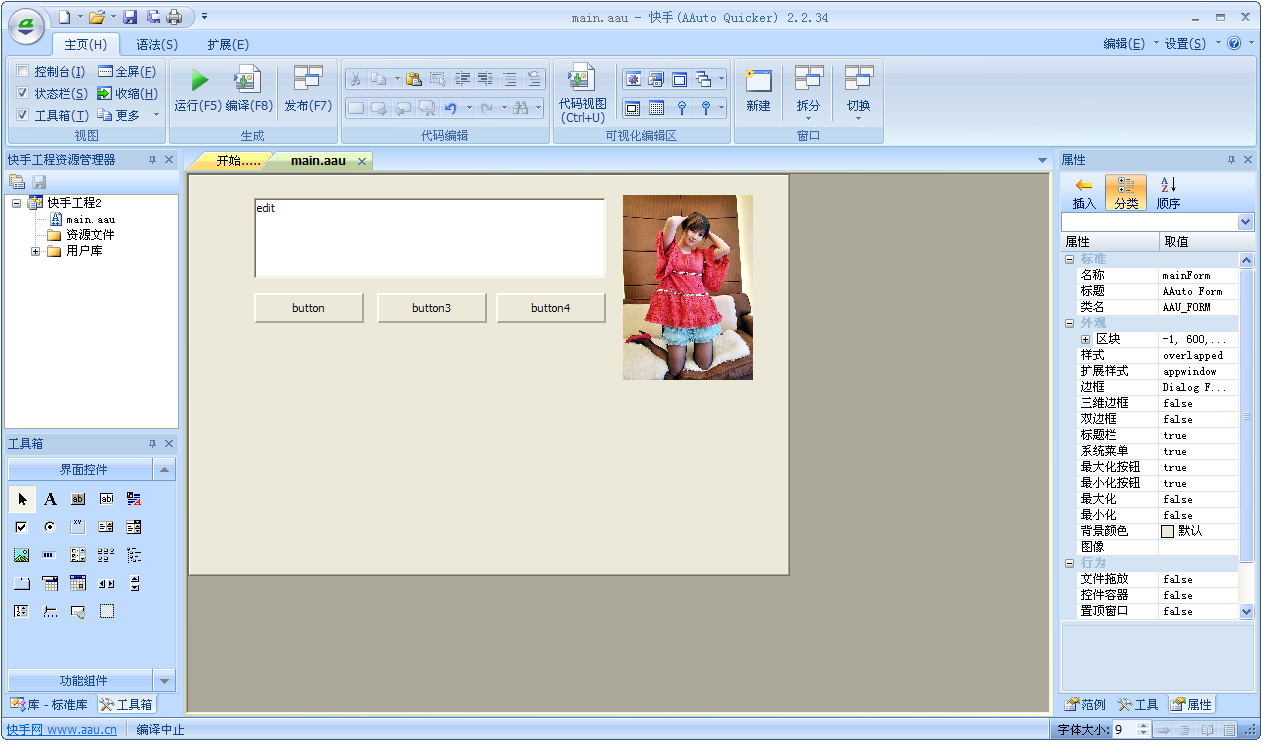Click the AAuto application orb button
Image resolution: width=1262 pixels, height=744 pixels.
click(26, 25)
